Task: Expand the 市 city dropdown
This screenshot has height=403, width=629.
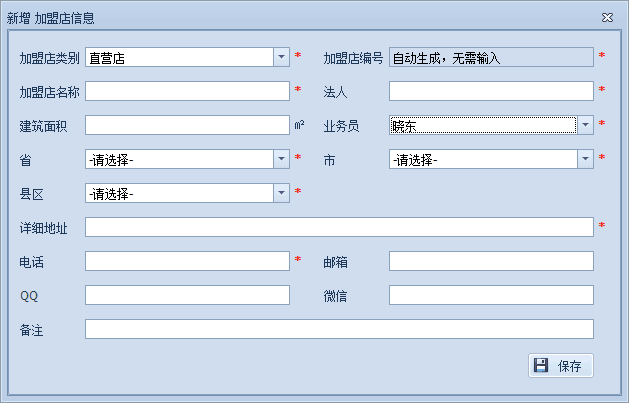Action: click(x=585, y=159)
